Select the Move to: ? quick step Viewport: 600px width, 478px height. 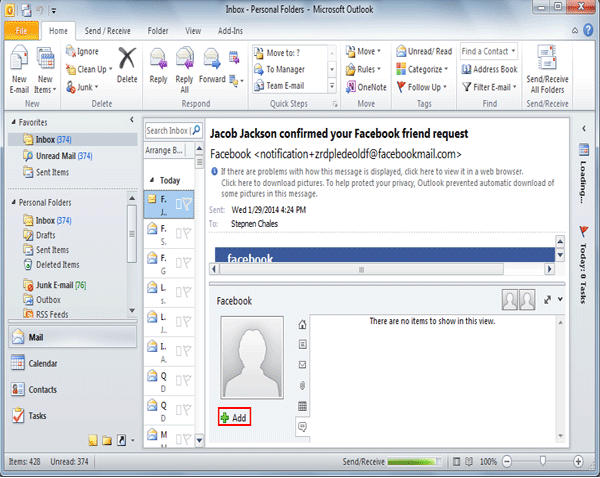[290, 53]
